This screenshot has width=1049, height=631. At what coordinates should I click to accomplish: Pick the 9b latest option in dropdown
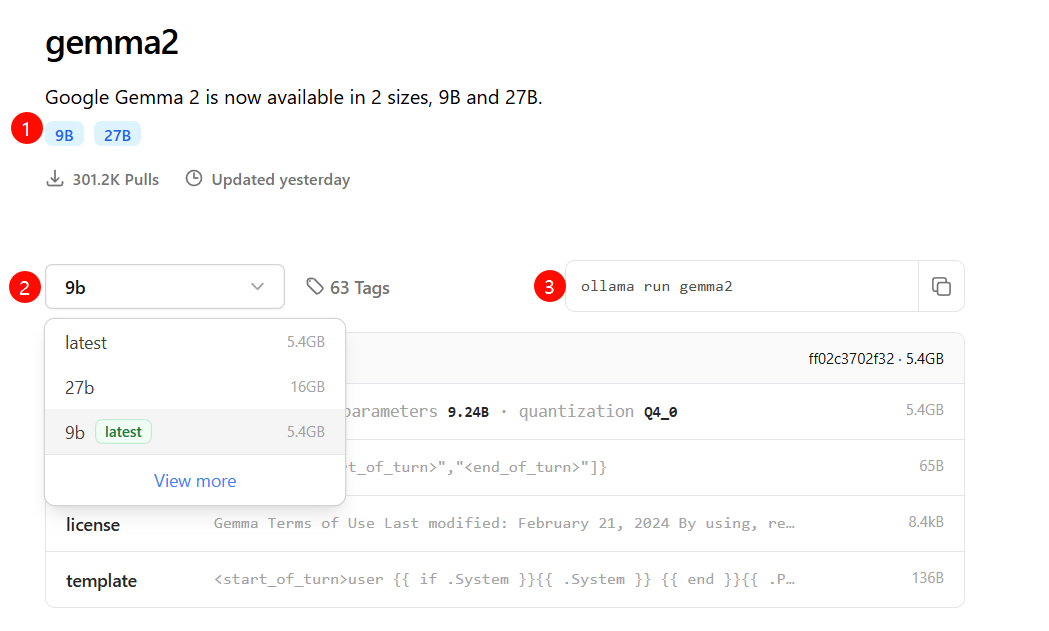195,432
